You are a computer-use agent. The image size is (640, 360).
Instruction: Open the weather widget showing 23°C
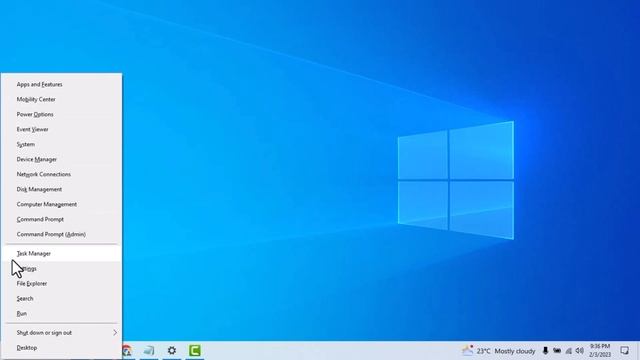(x=498, y=351)
